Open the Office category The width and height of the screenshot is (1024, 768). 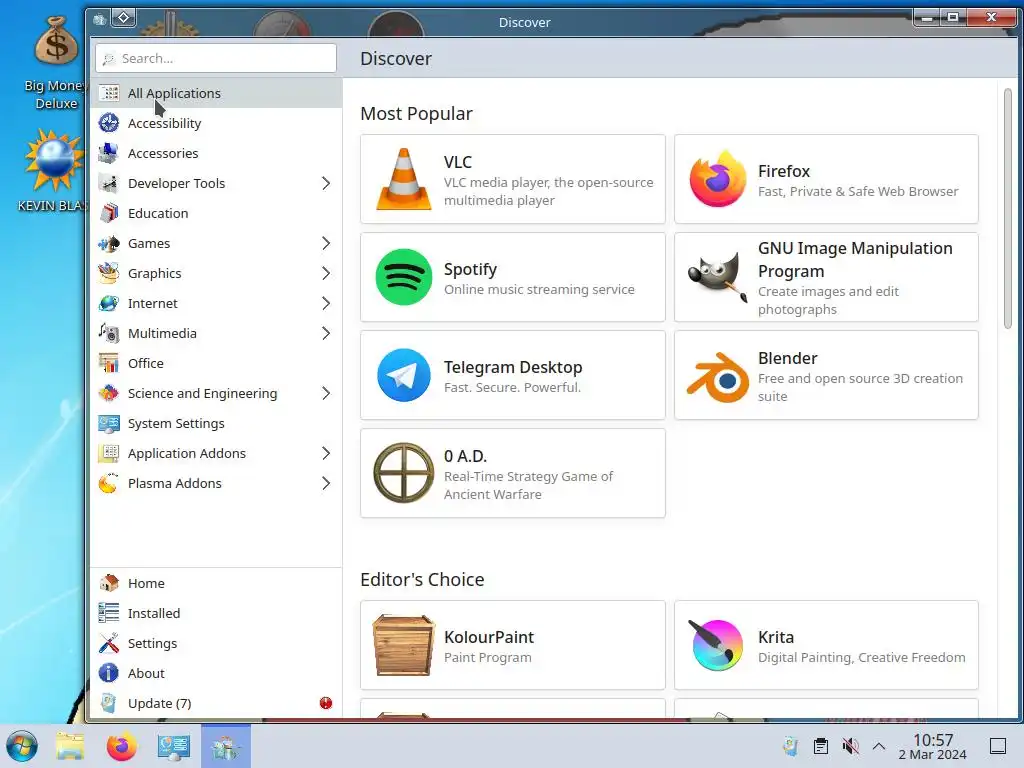(216, 363)
